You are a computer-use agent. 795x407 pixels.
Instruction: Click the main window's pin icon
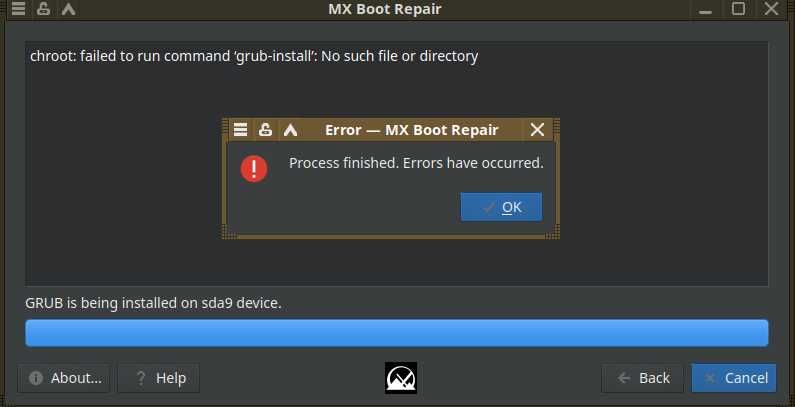[44, 9]
